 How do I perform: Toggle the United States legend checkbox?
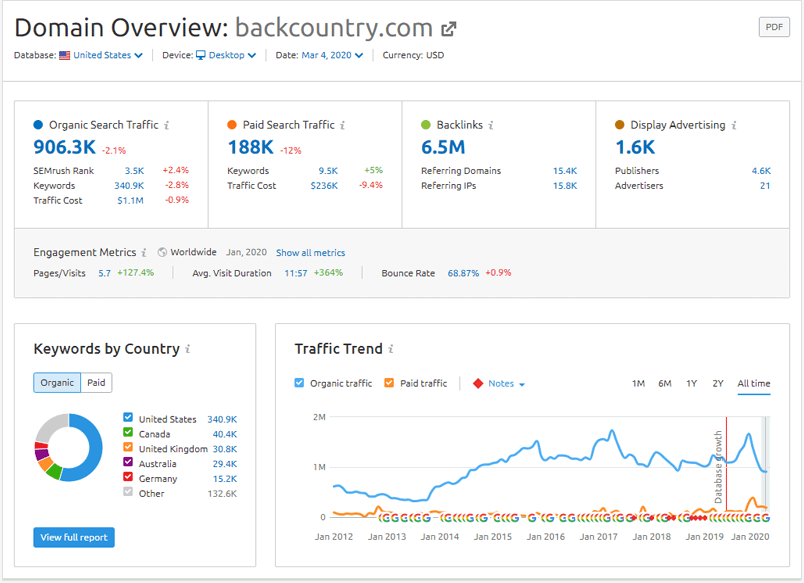tap(127, 419)
